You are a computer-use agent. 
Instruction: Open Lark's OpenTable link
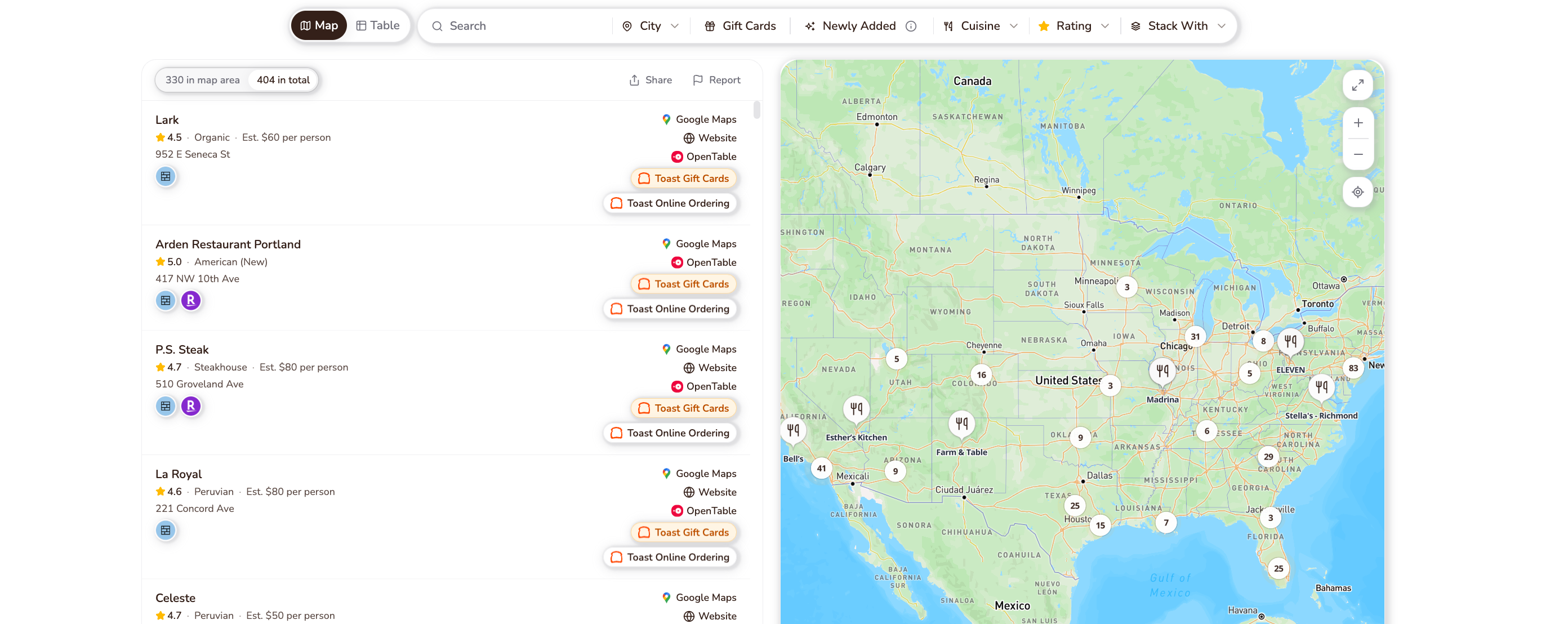[x=703, y=157]
